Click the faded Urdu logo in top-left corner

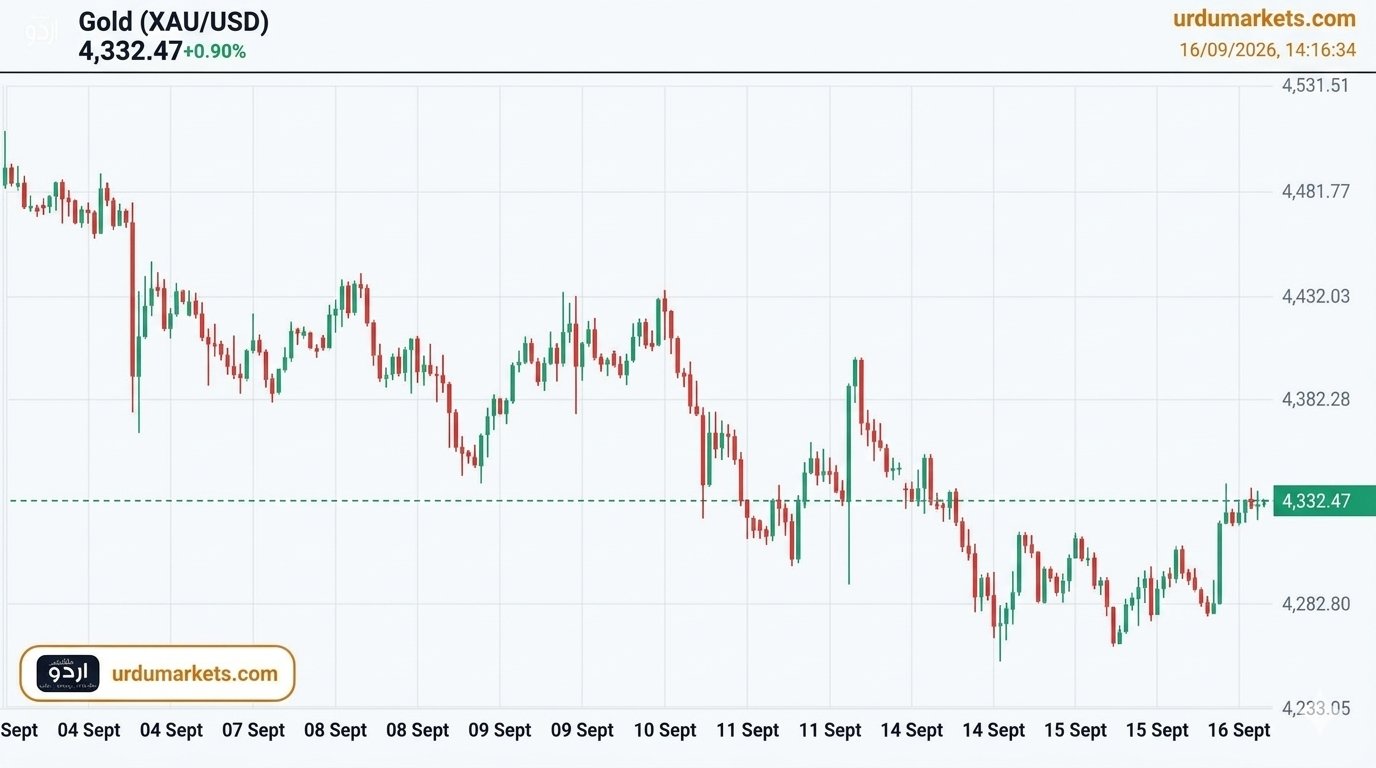[42, 31]
